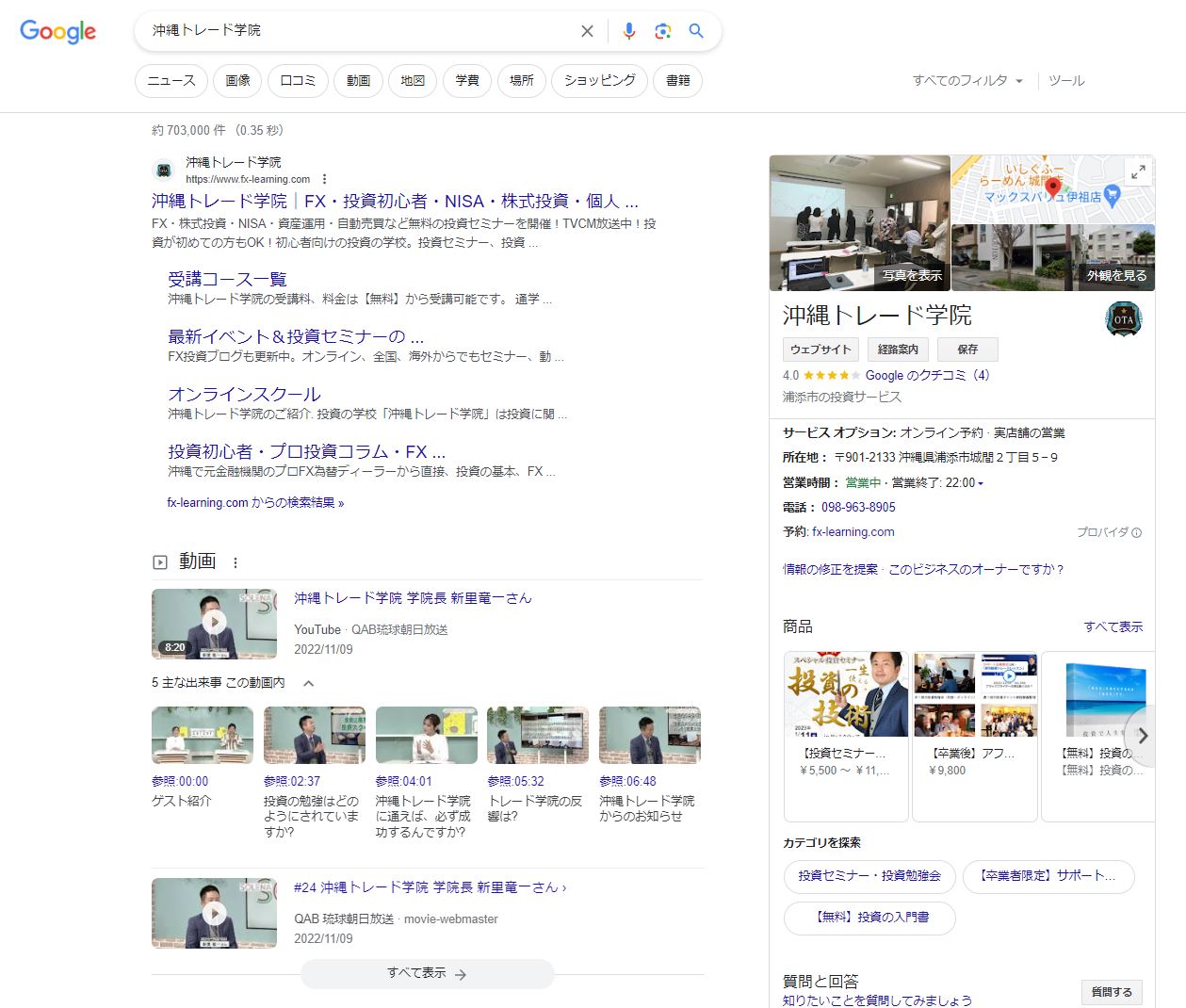Open fx-learning.com からの検索結果 link
The width and height of the screenshot is (1186, 1008).
(x=255, y=503)
